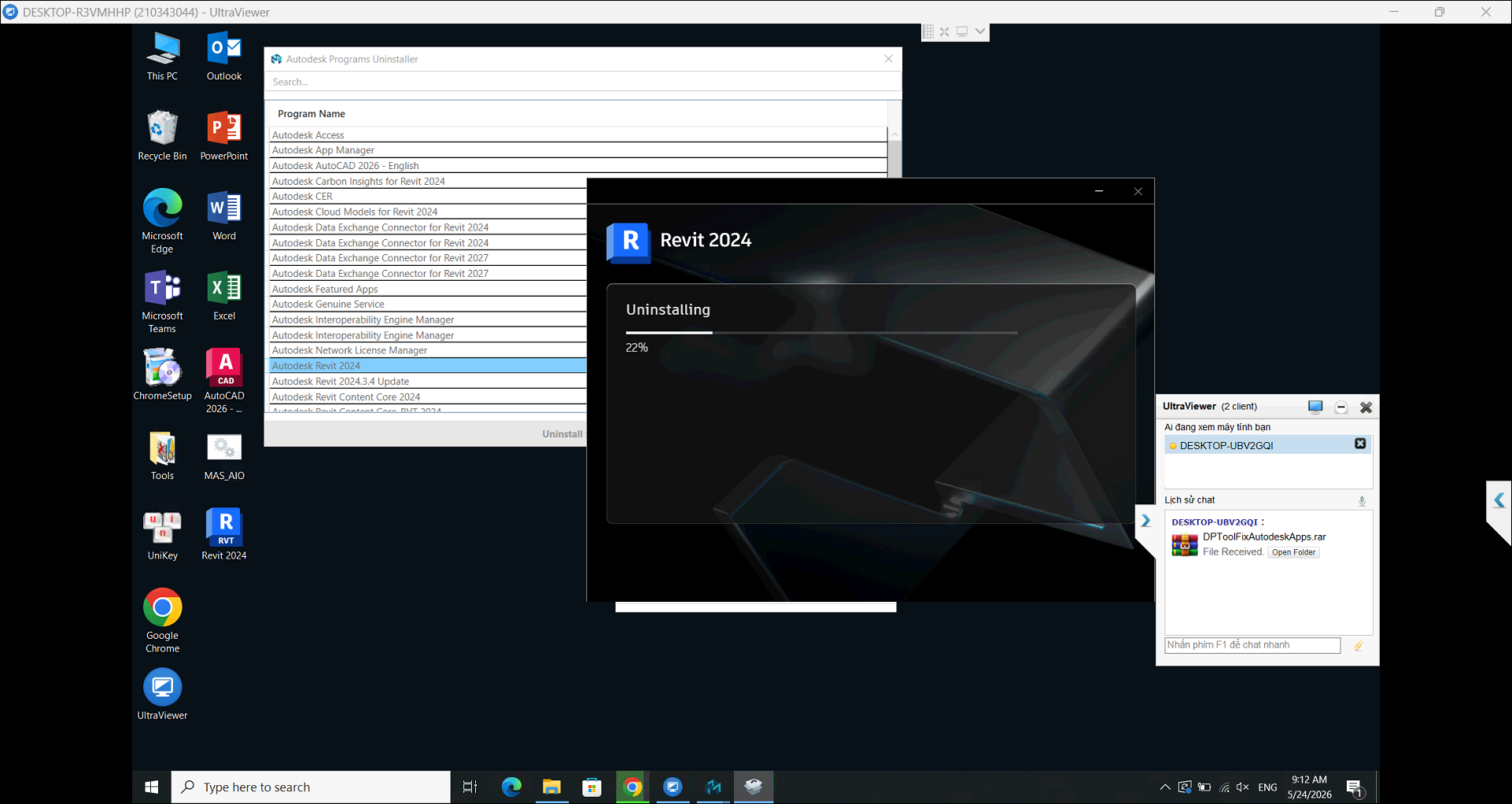
Task: Click the microphone icon beside Lịch sử chat
Action: click(x=1362, y=500)
